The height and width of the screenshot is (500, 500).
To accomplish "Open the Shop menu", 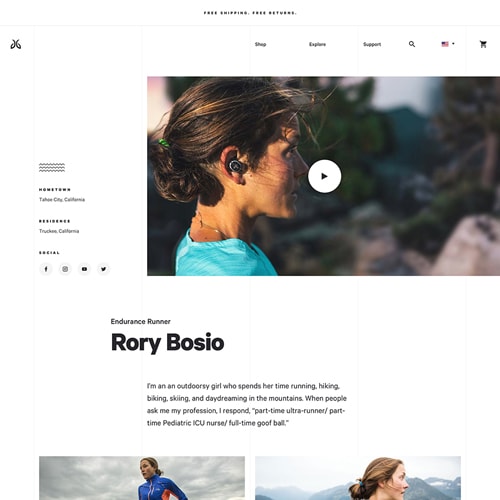I will pos(260,44).
